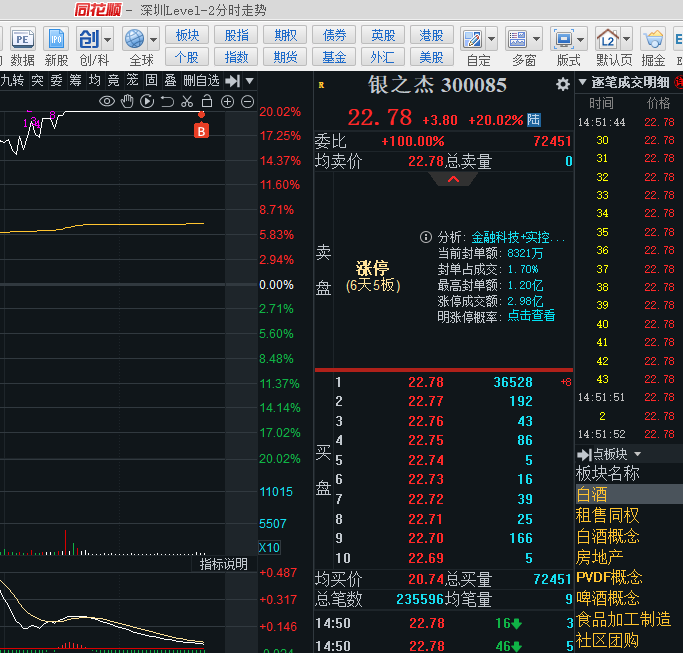Click the yellow R marker near stock name

pyautogui.click(x=321, y=85)
